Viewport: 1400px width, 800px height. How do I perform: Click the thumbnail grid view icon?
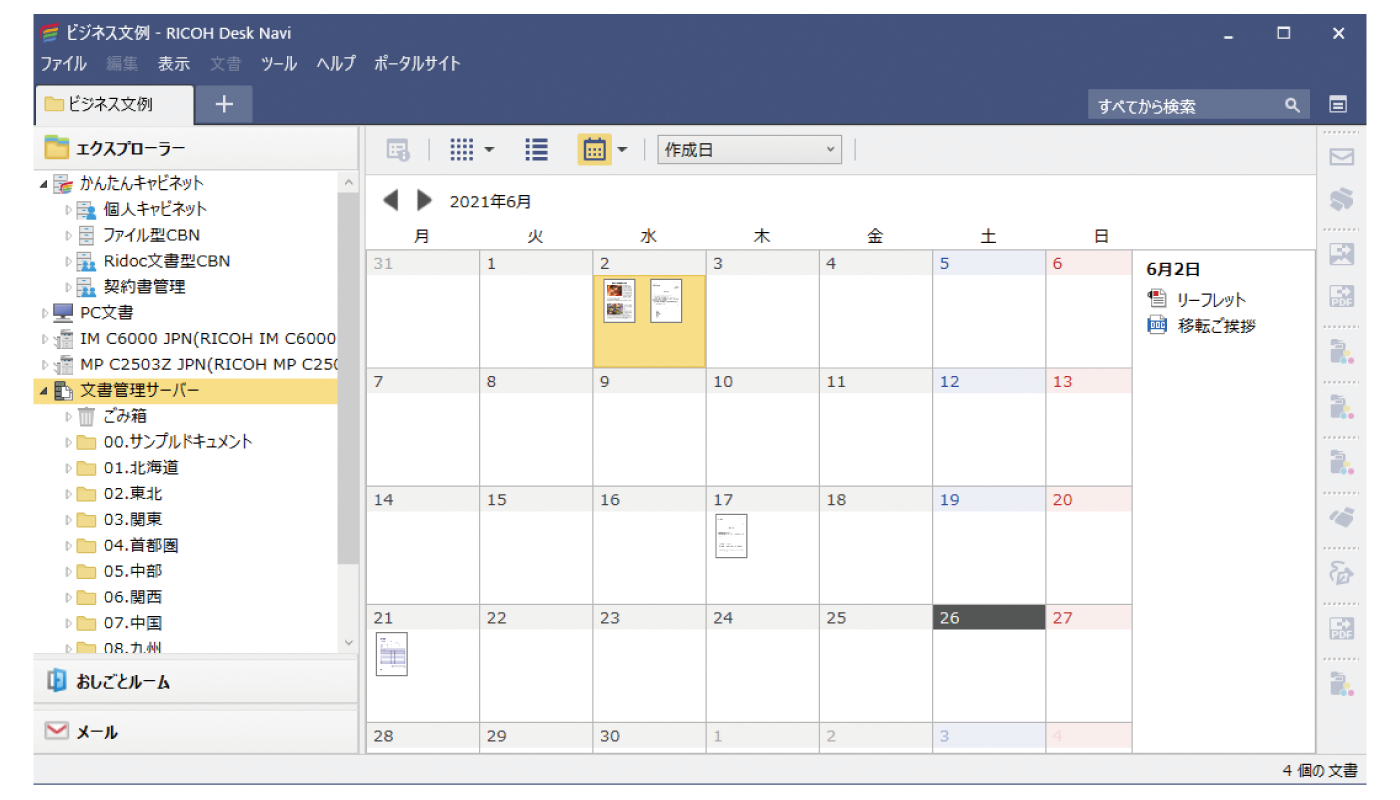click(x=461, y=150)
